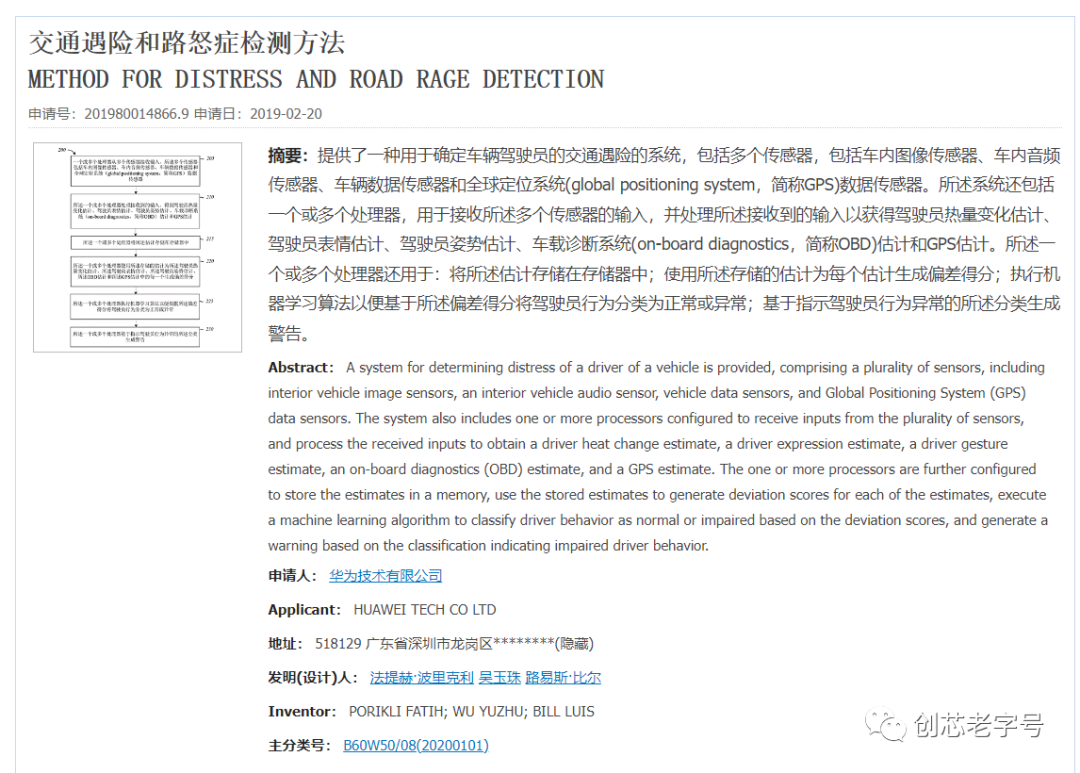1080x773 pixels.
Task: Click the Abstract label
Action: pos(300,368)
